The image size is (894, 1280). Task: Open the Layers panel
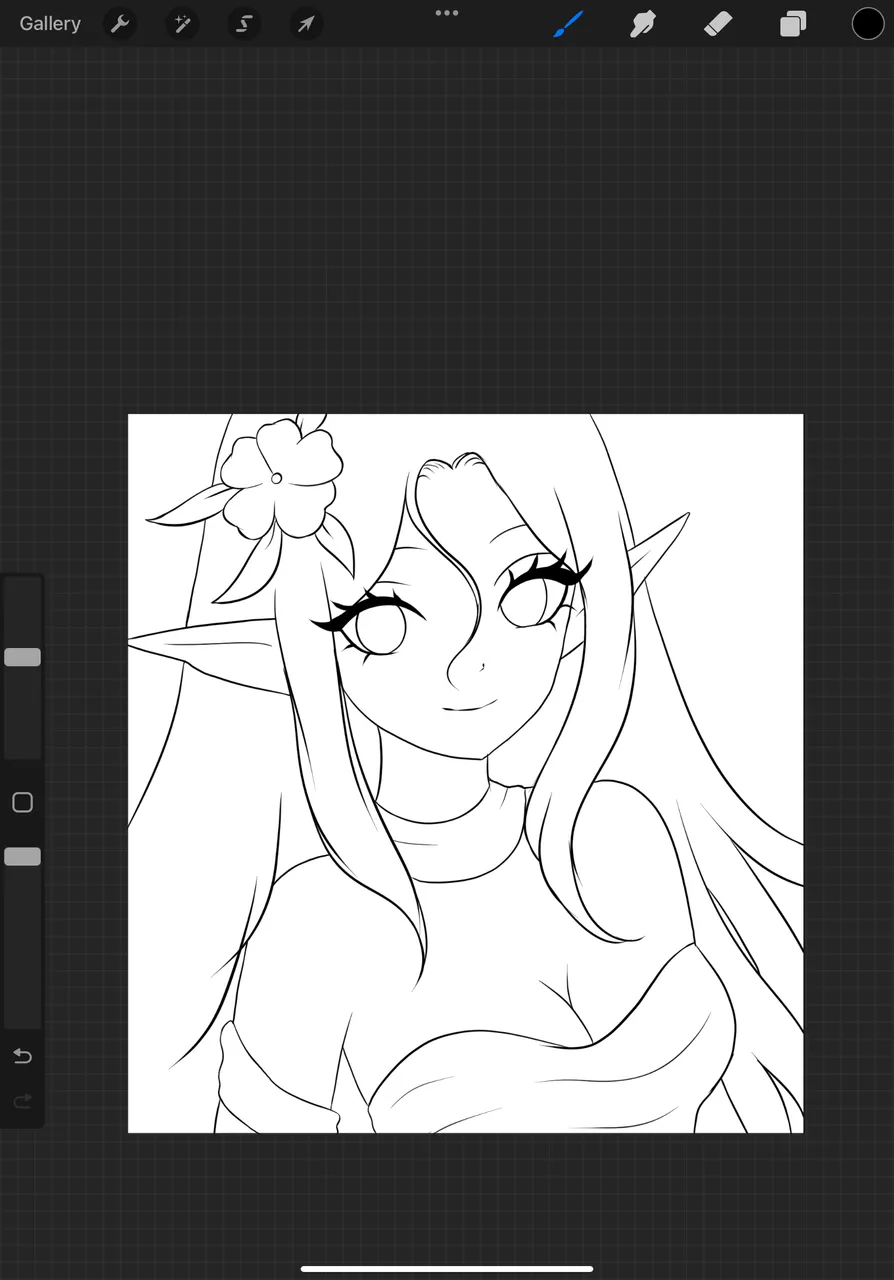pos(793,23)
